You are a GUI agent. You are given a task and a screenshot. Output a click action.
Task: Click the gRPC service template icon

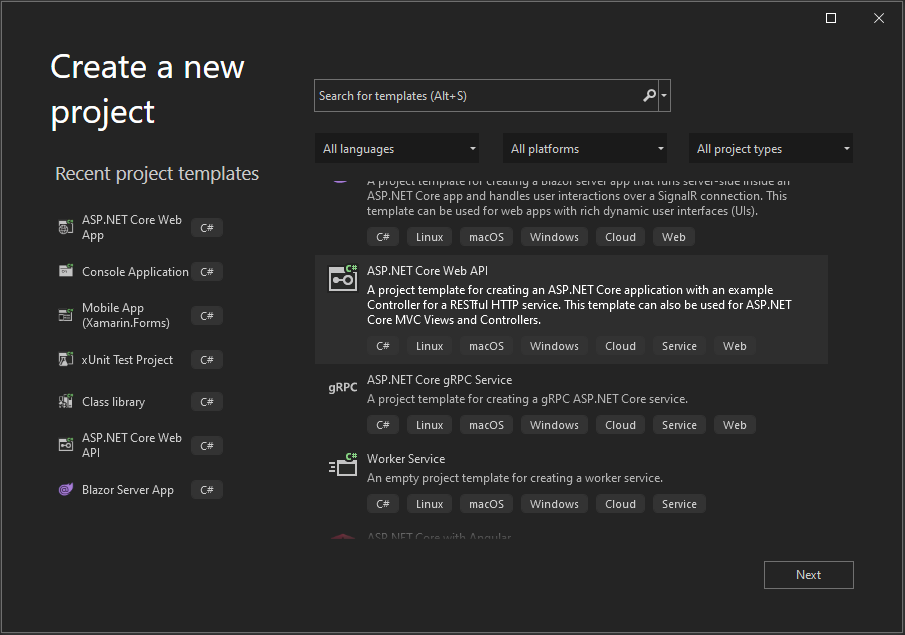[x=343, y=387]
